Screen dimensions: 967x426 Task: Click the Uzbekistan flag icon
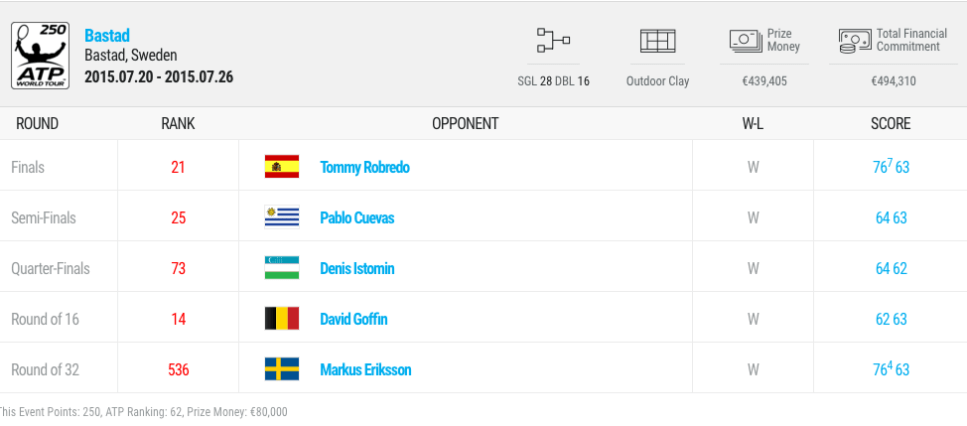(281, 268)
